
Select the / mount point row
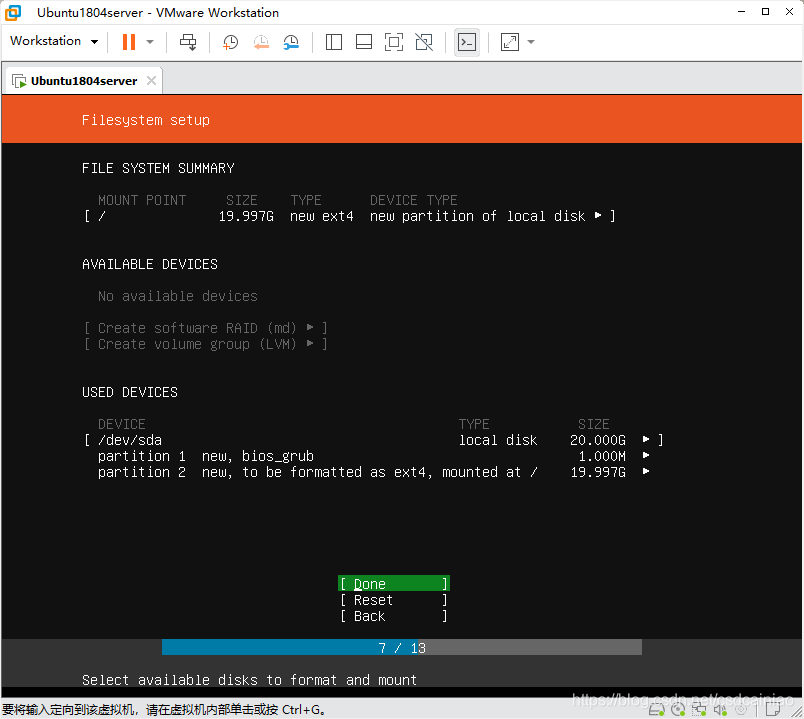click(350, 216)
